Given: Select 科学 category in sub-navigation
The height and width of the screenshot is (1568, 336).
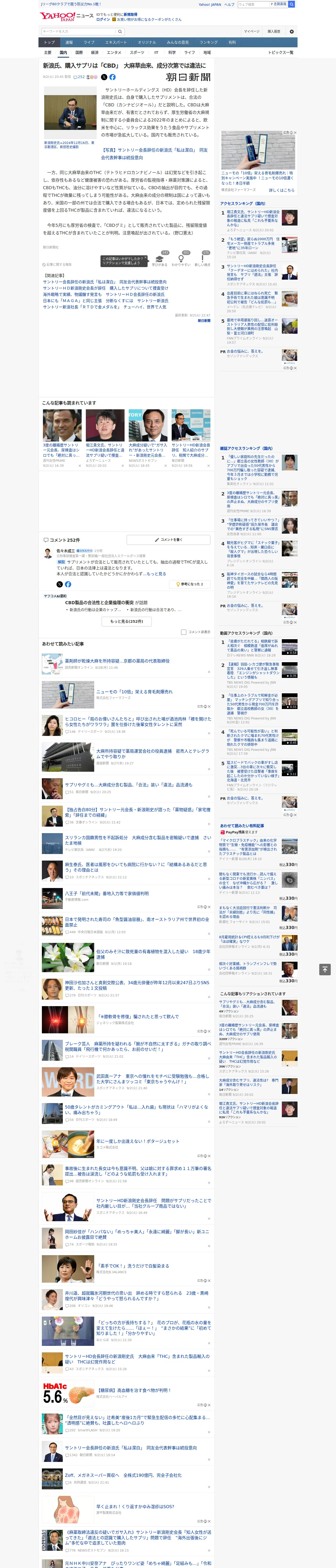Looking at the screenshot, I should coord(172,52).
